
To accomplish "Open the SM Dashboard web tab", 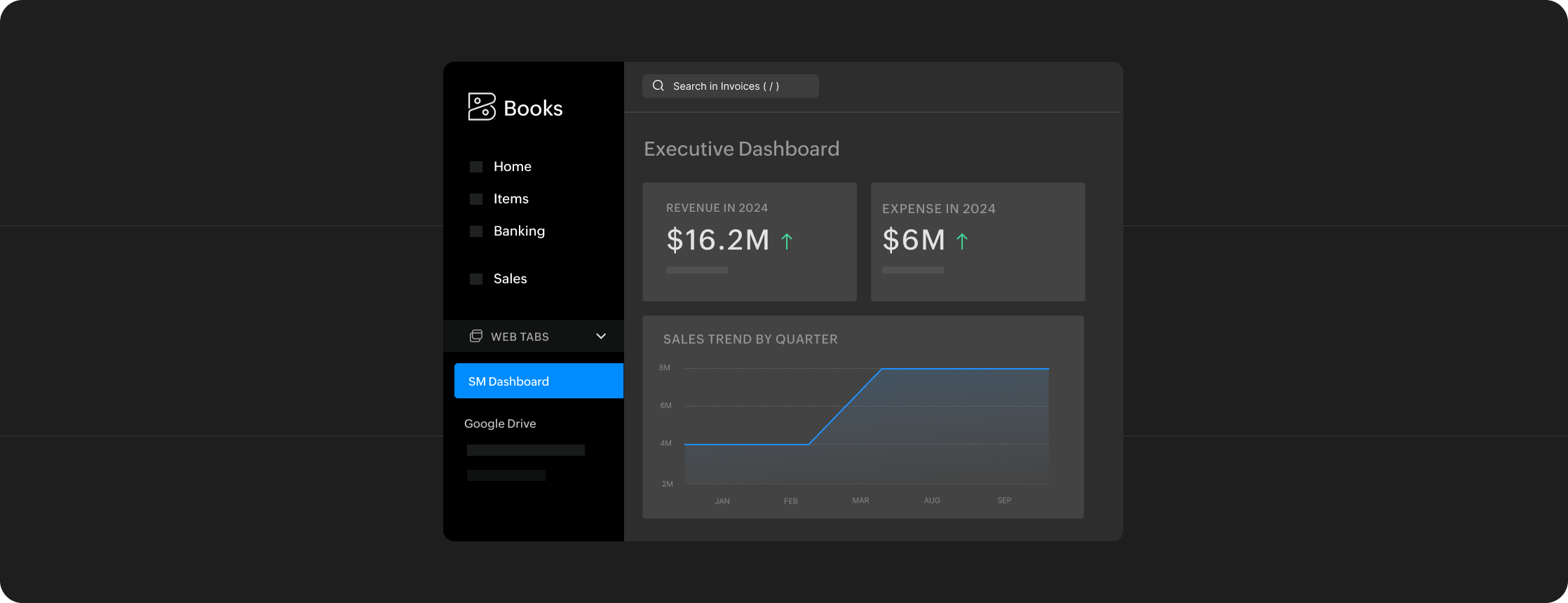I will (x=539, y=381).
